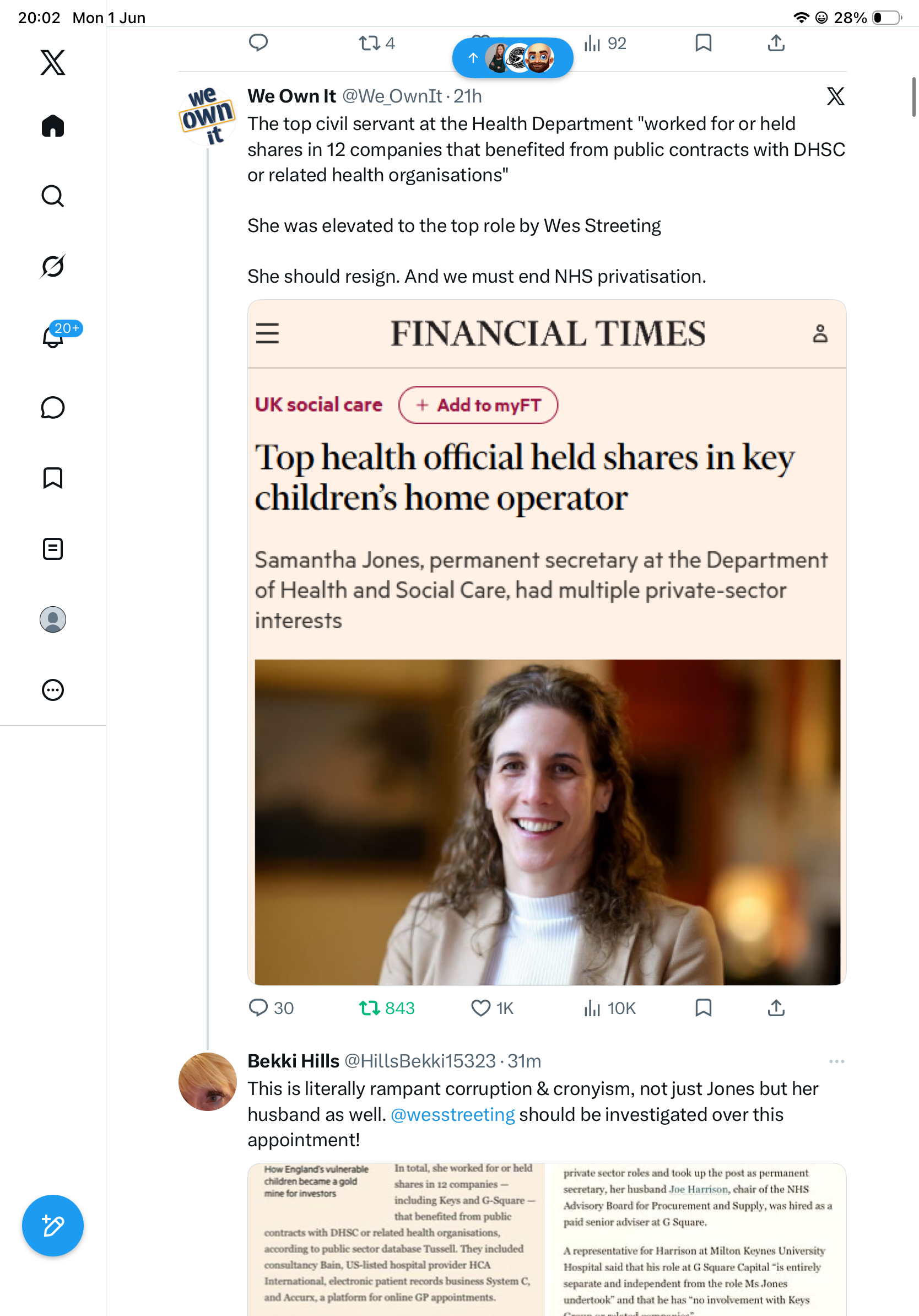
Task: Open the @wesstreeting mention link
Action: coord(453,1114)
